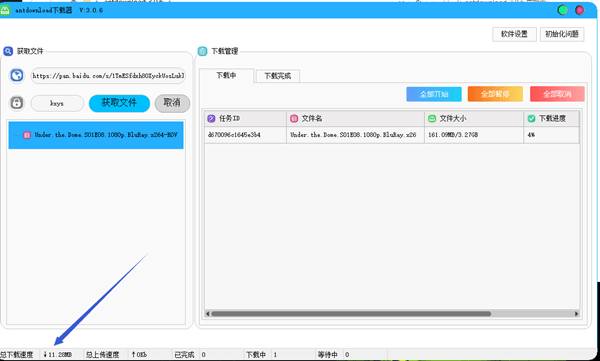Viewport: 600px width, 361px height.
Task: Click the globe icon beside URL field
Action: pyautogui.click(x=16, y=75)
